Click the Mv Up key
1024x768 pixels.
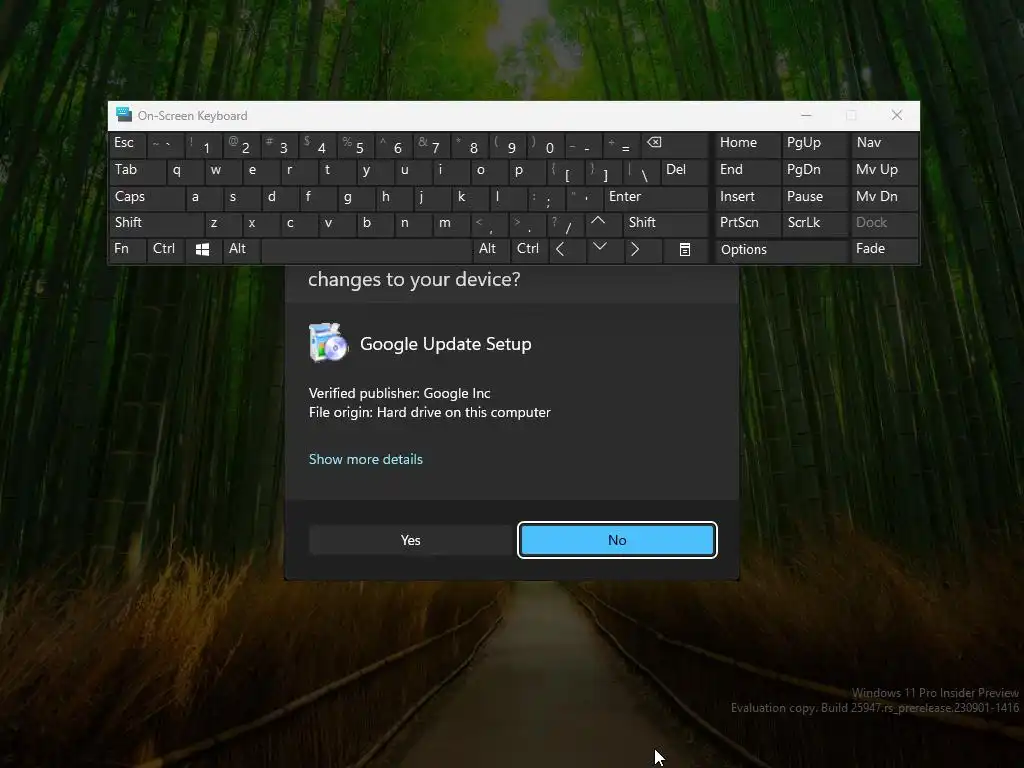pyautogui.click(x=884, y=171)
